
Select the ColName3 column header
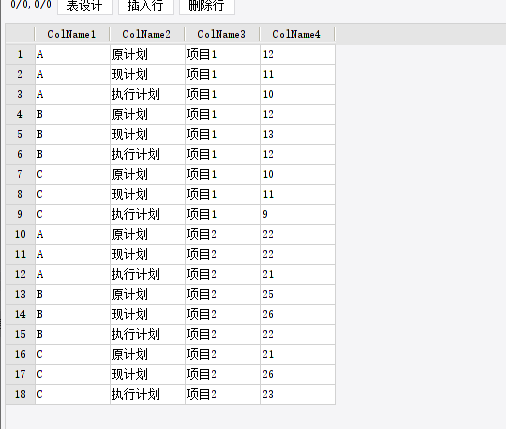tap(222, 34)
